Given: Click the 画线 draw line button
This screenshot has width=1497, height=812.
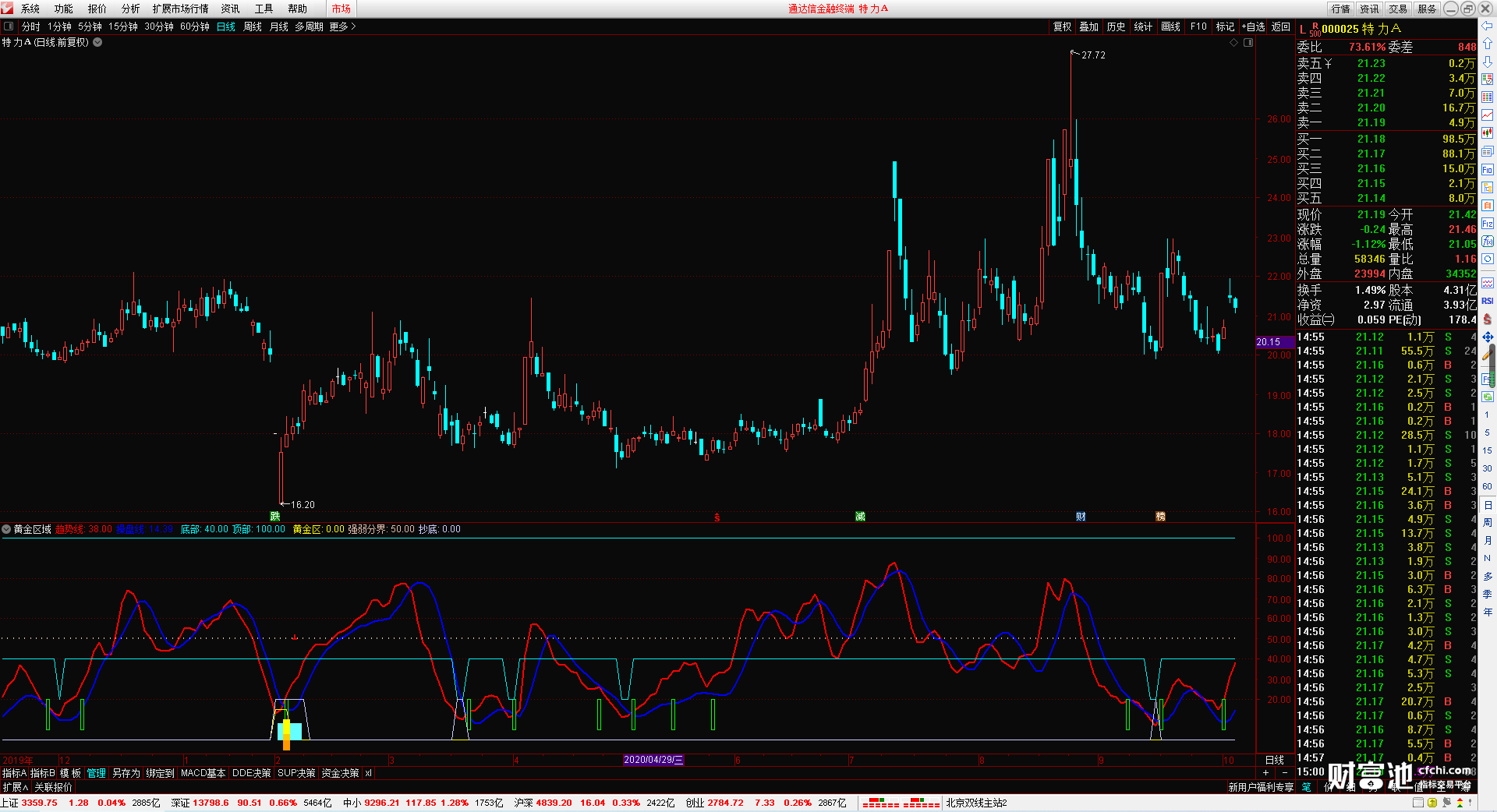Looking at the screenshot, I should click(x=1171, y=26).
